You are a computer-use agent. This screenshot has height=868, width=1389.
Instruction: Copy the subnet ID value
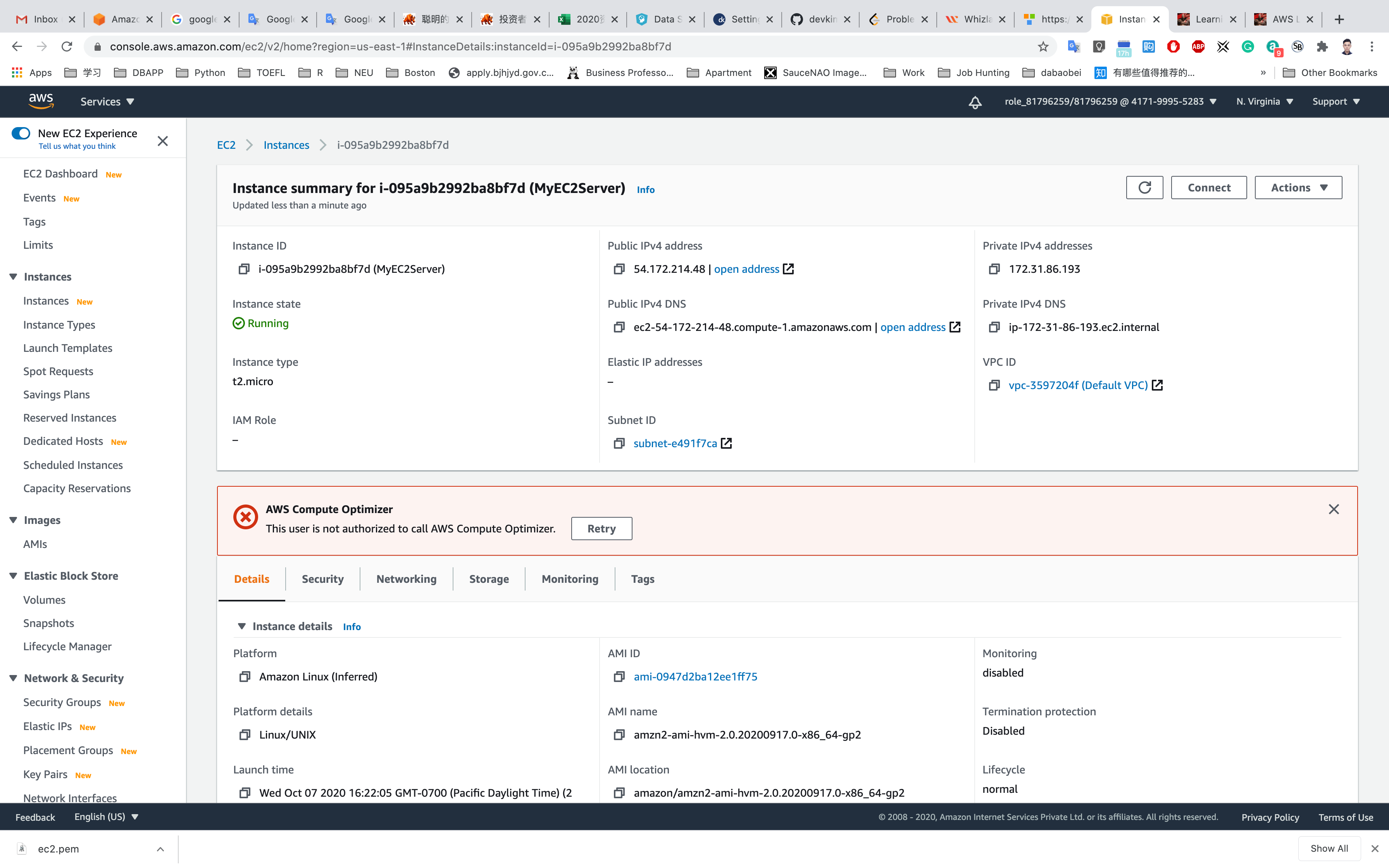(x=619, y=443)
